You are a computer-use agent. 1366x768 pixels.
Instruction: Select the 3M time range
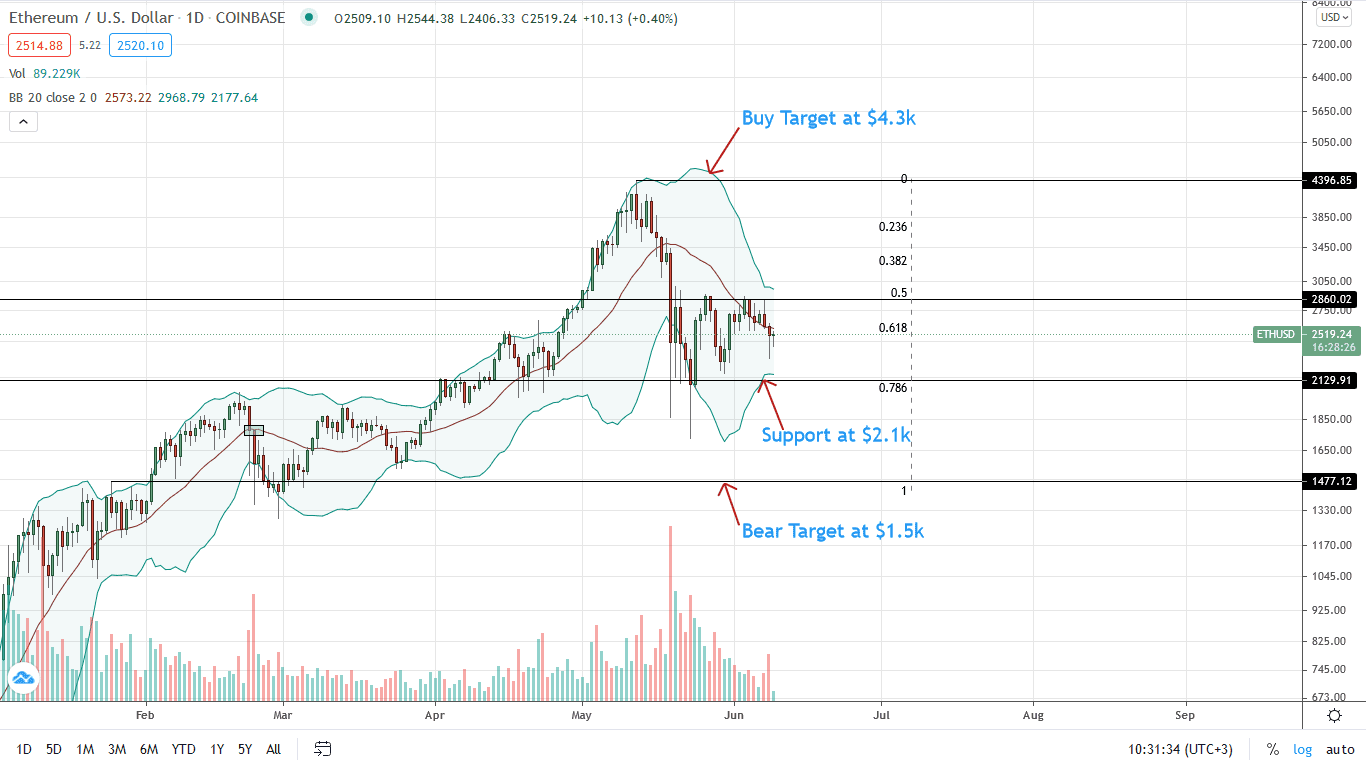[117, 749]
